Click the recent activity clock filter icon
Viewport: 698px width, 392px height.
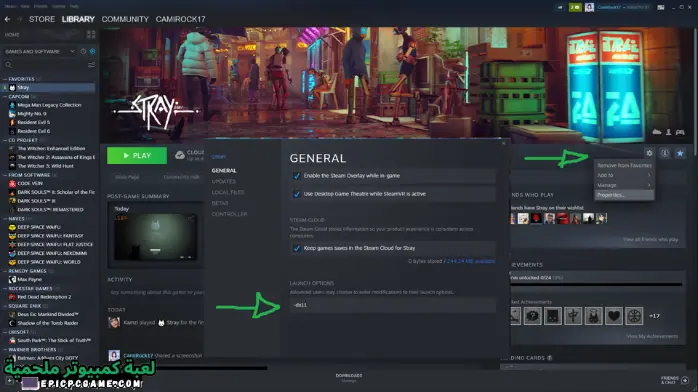tap(83, 52)
